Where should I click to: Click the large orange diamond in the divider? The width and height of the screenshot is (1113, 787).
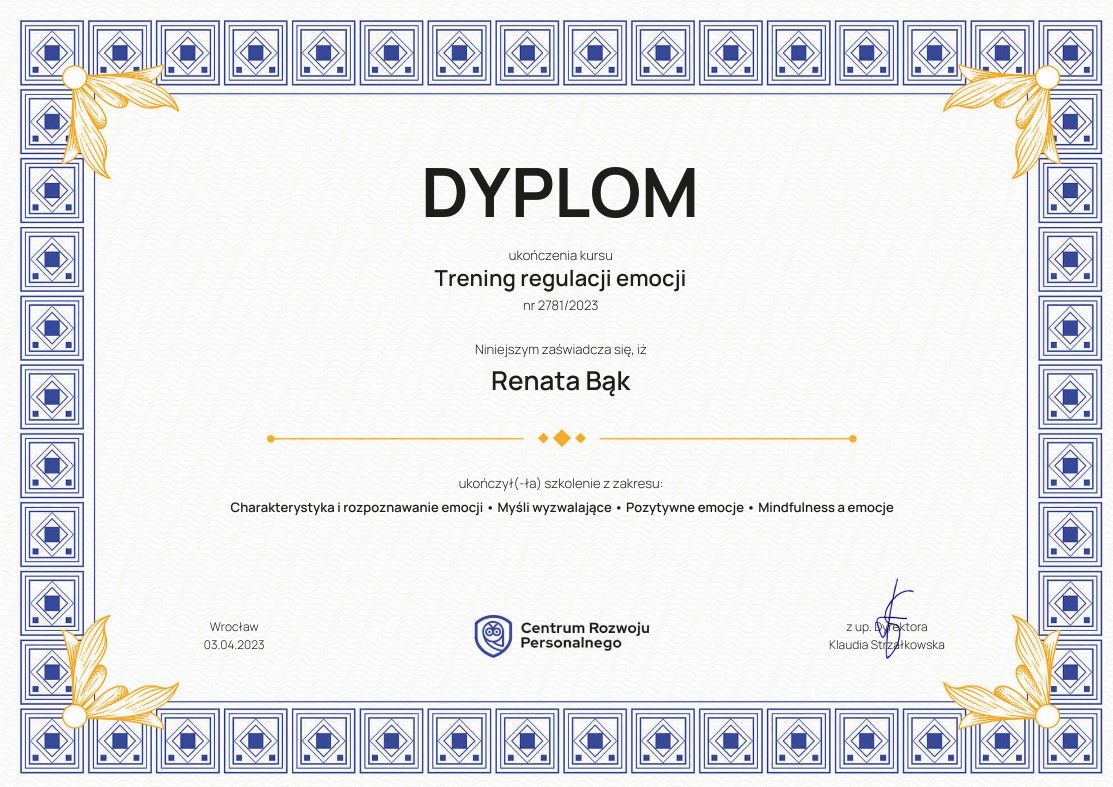[x=561, y=438]
